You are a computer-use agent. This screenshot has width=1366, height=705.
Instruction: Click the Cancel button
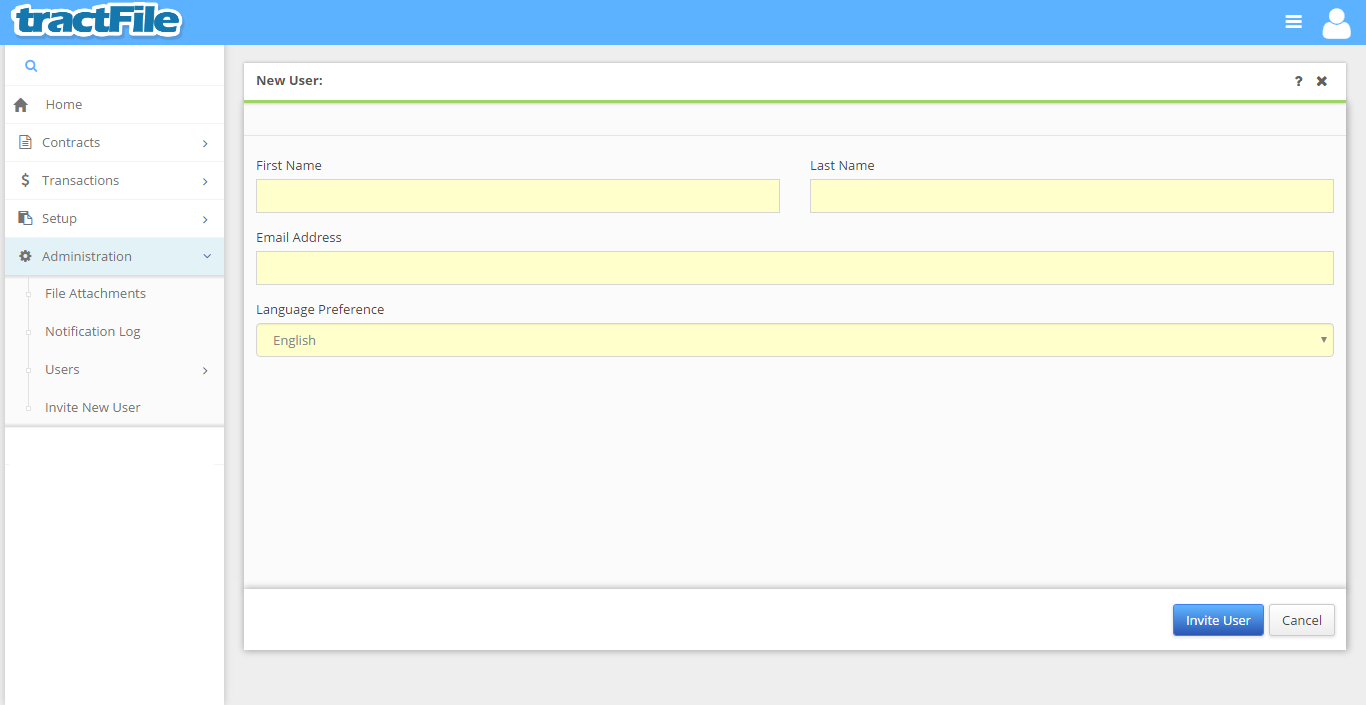[x=1301, y=620]
